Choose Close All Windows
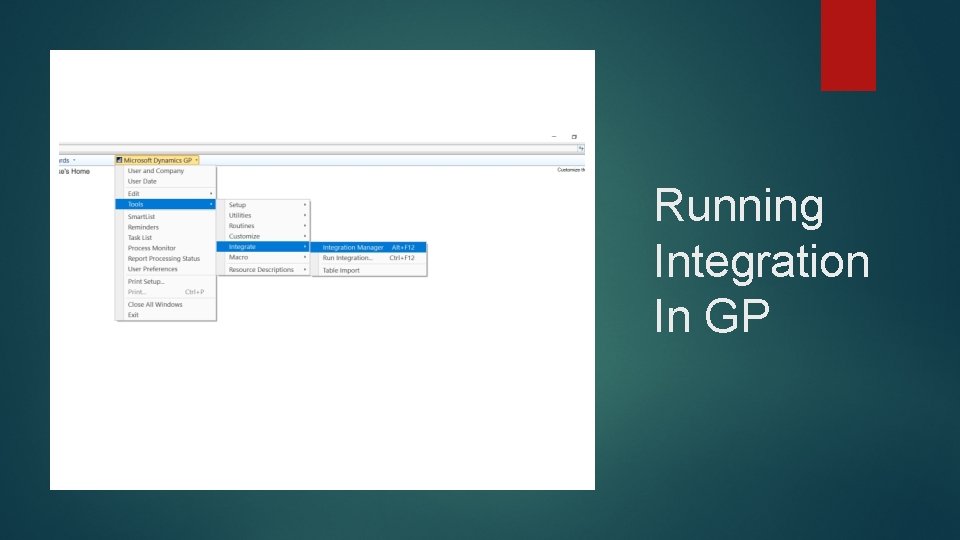The height and width of the screenshot is (540, 960). tap(166, 304)
